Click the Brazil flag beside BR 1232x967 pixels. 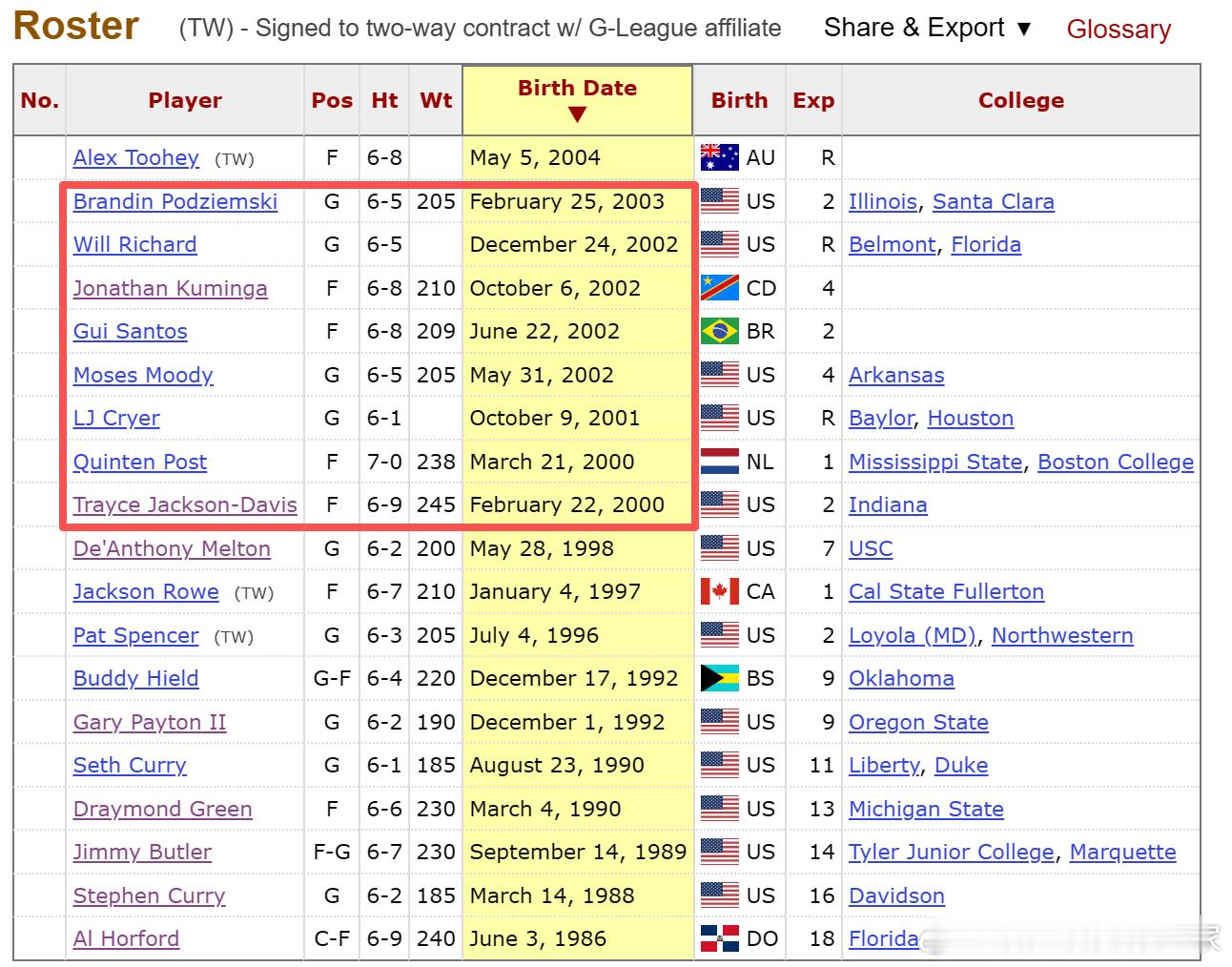719,331
